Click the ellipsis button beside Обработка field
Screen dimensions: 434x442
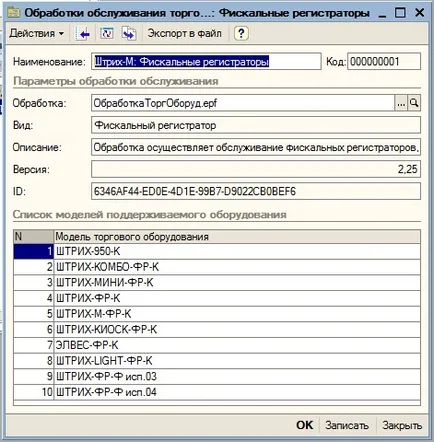click(401, 103)
